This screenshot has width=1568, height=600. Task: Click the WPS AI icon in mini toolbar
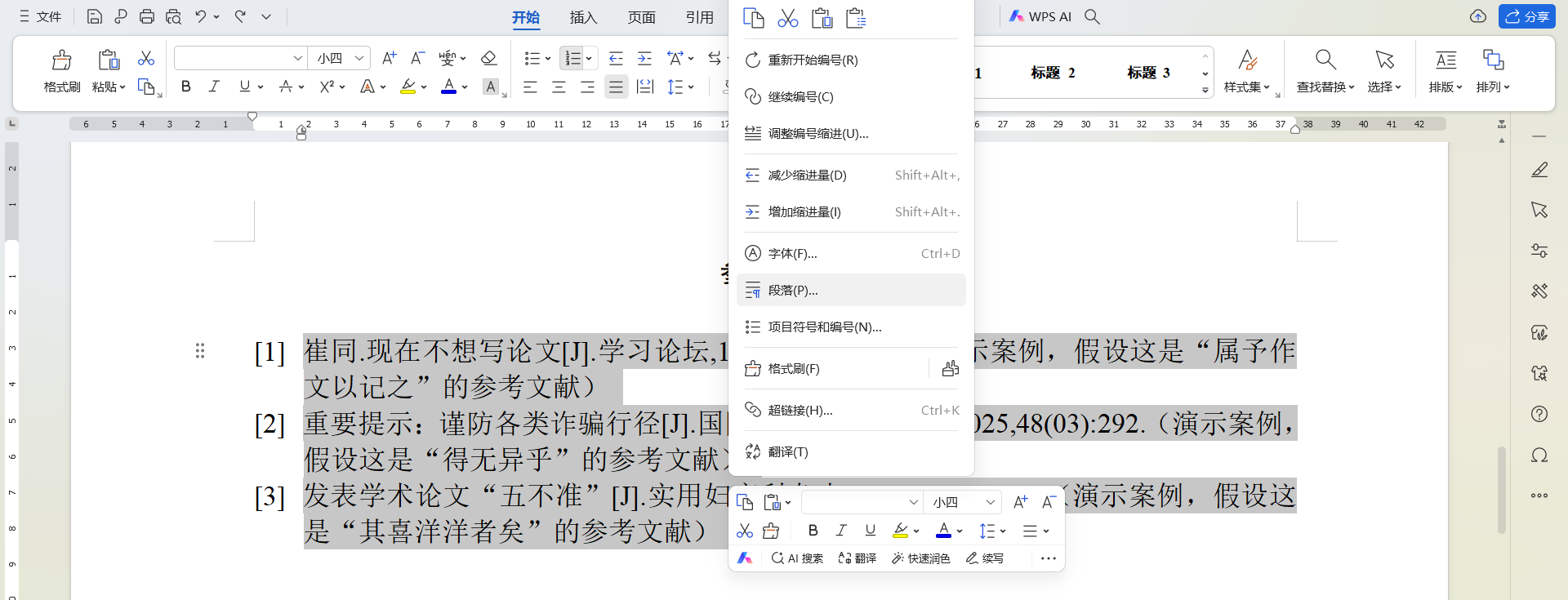point(744,558)
